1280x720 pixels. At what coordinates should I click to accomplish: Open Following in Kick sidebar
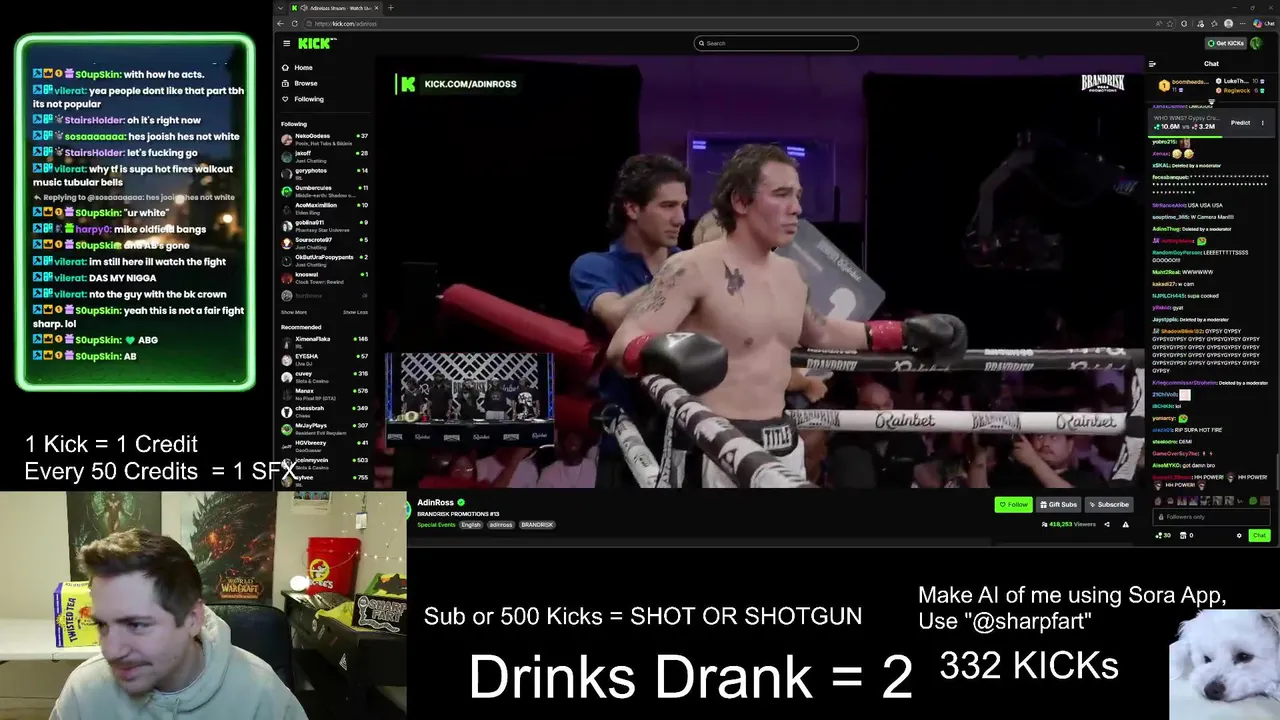tap(308, 99)
